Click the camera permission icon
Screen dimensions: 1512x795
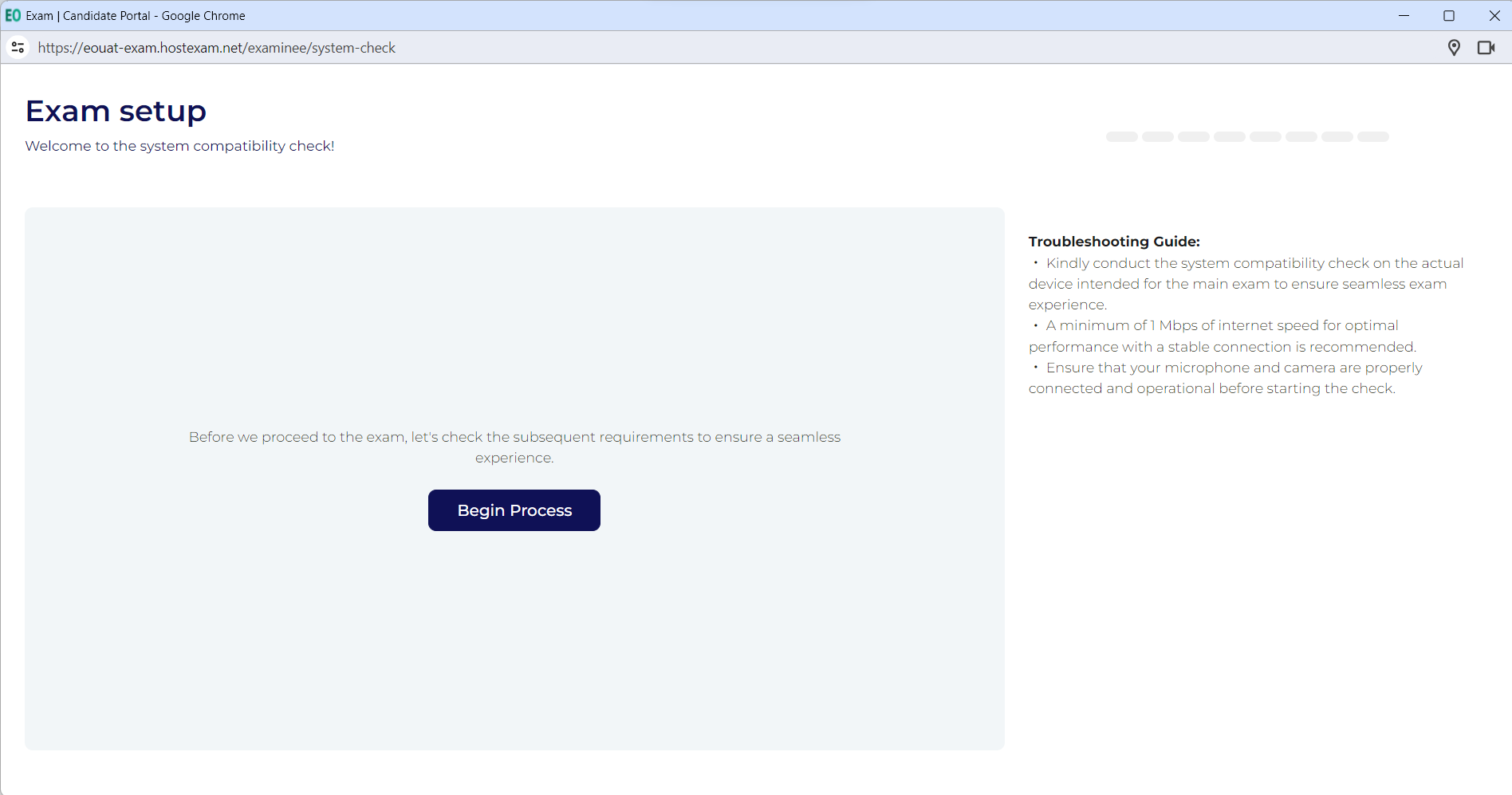(x=1486, y=48)
